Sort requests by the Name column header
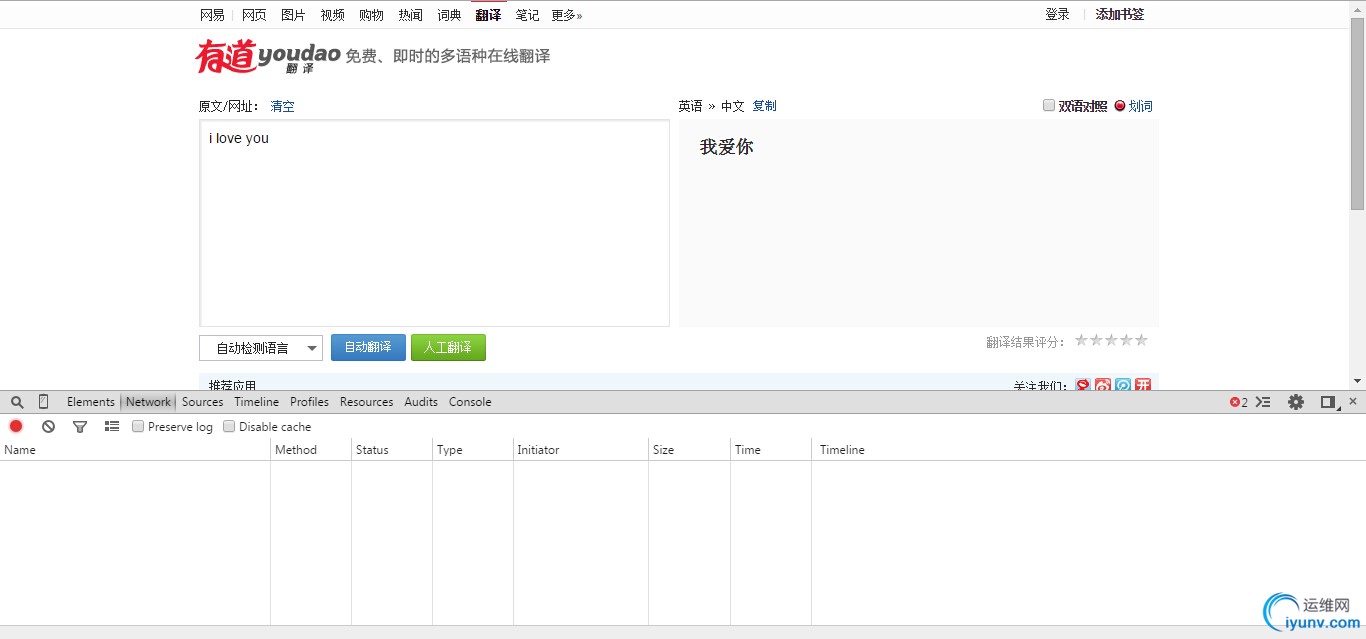1366x639 pixels. pos(135,450)
